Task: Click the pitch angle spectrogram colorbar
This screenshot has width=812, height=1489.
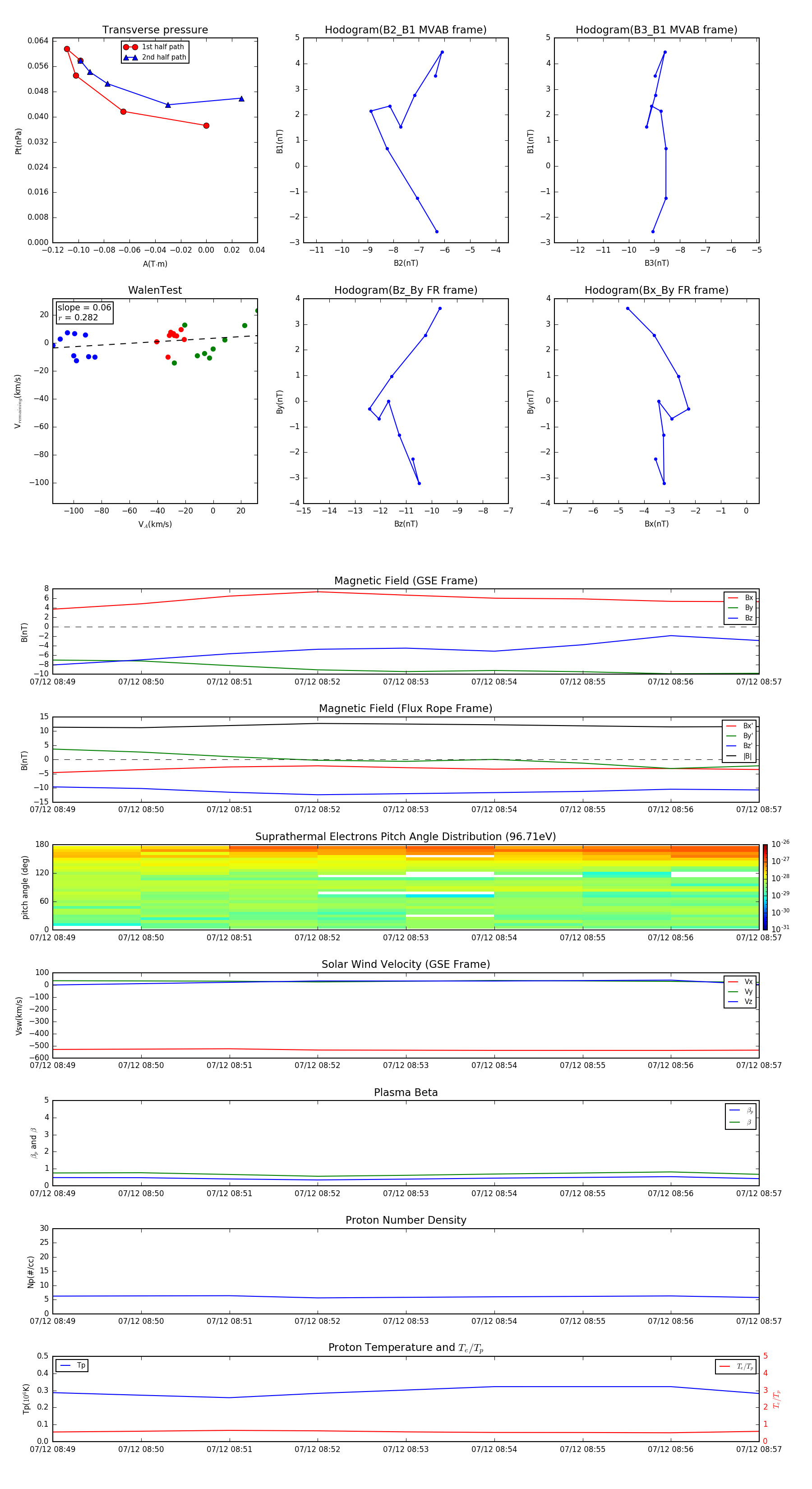Action: tap(765, 887)
